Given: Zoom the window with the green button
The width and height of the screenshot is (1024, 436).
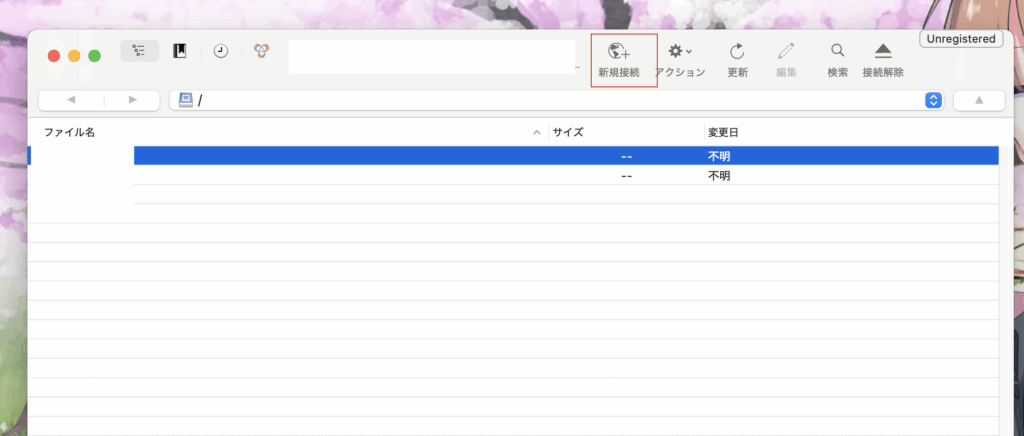Looking at the screenshot, I should tap(95, 56).
